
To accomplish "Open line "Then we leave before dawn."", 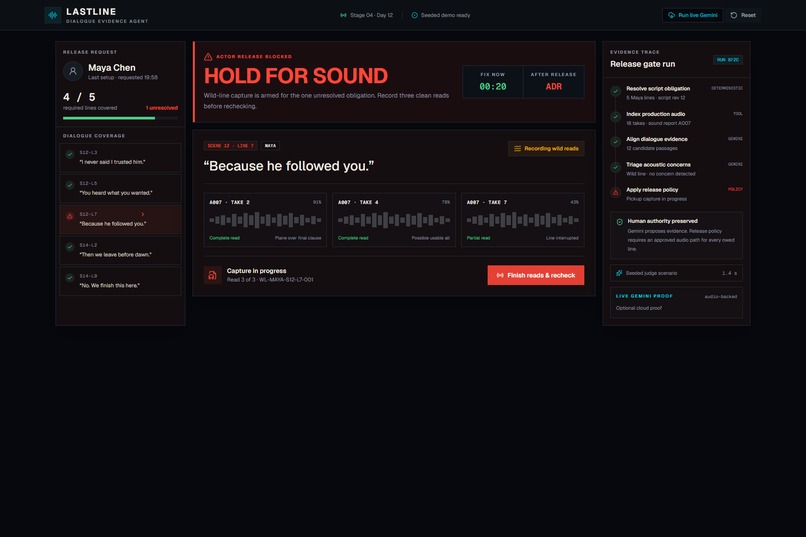I will coord(120,250).
